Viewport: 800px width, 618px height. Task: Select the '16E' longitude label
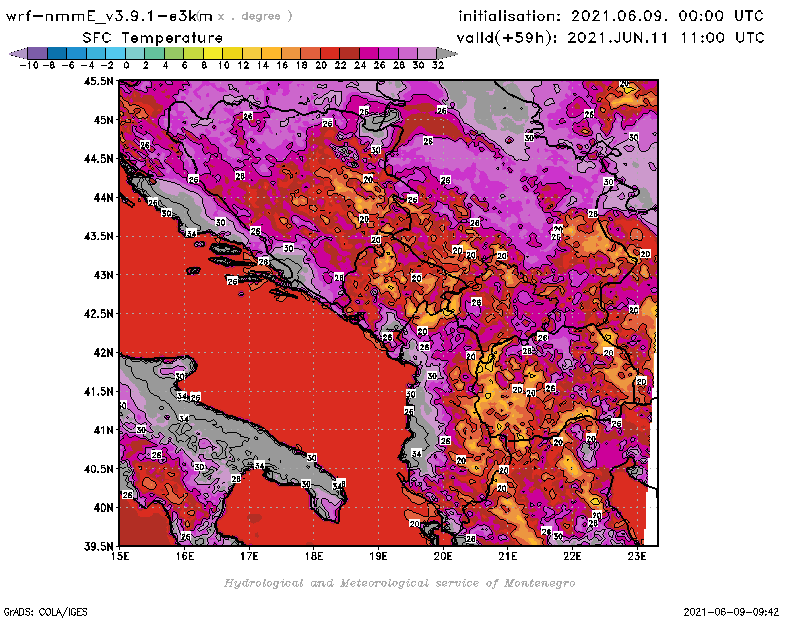185,556
